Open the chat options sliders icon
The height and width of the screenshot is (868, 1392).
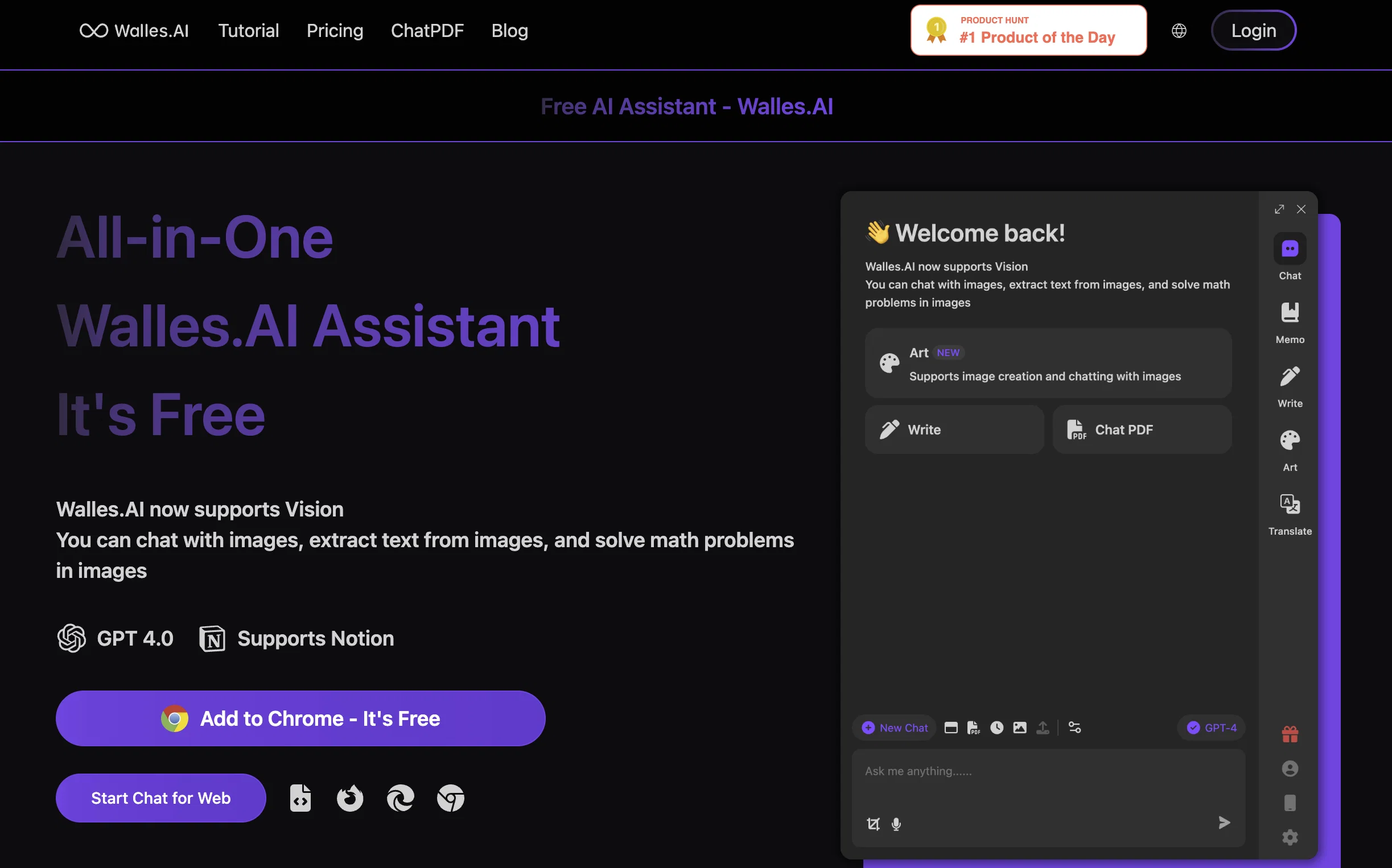[1074, 728]
